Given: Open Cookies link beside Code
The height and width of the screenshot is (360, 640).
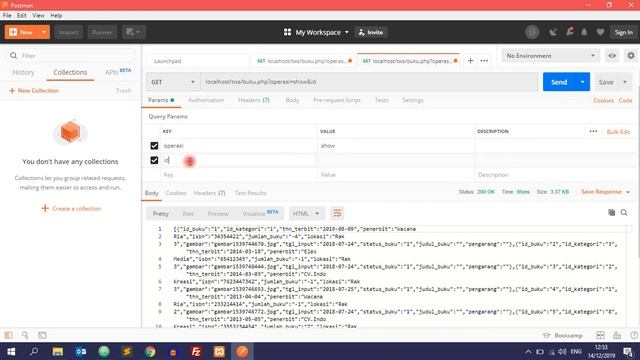Looking at the screenshot, I should tap(603, 100).
